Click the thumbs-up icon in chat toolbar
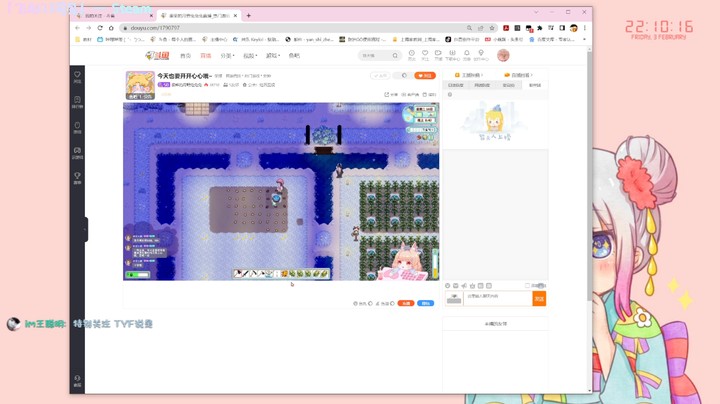Image resolution: width=720 pixels, height=404 pixels. point(472,286)
